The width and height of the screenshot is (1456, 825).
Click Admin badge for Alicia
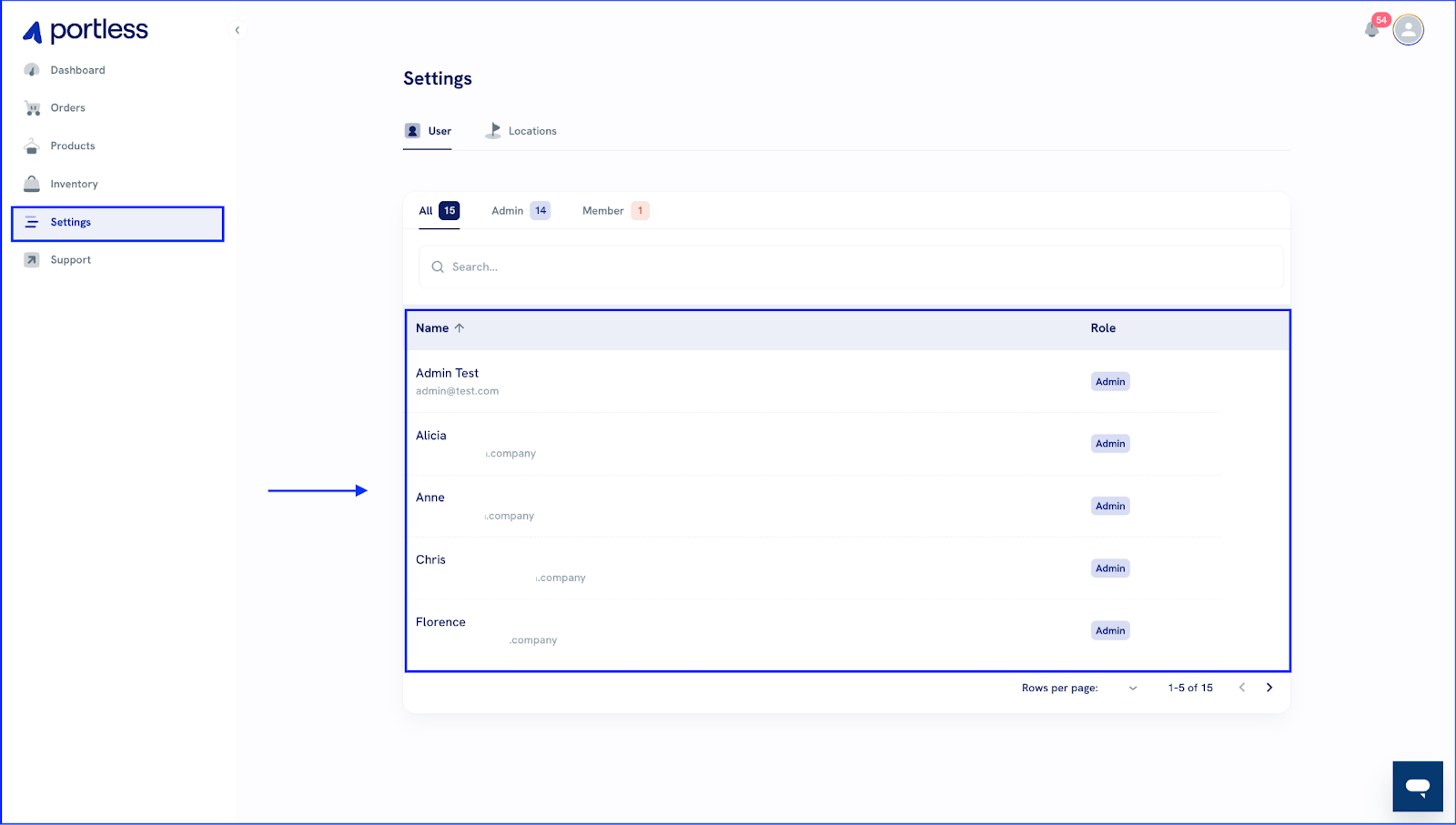(1110, 444)
